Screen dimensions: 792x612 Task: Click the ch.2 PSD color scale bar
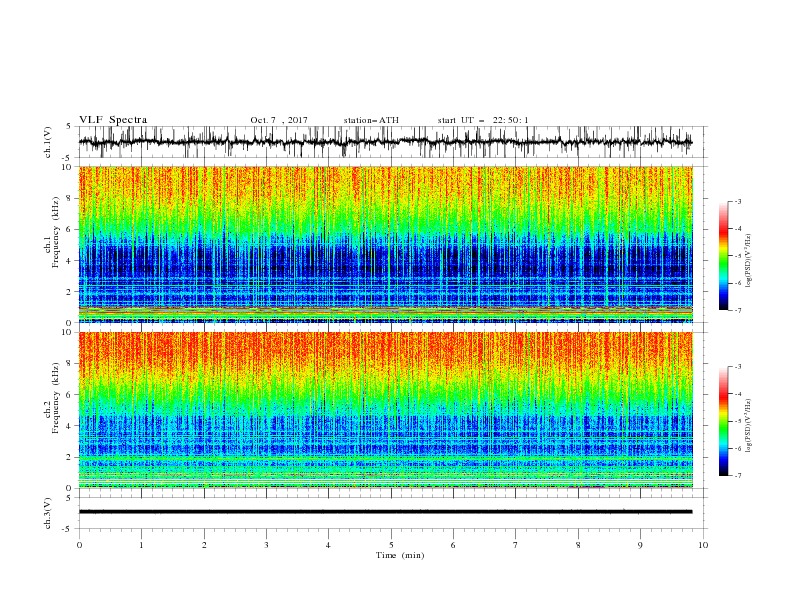(723, 421)
